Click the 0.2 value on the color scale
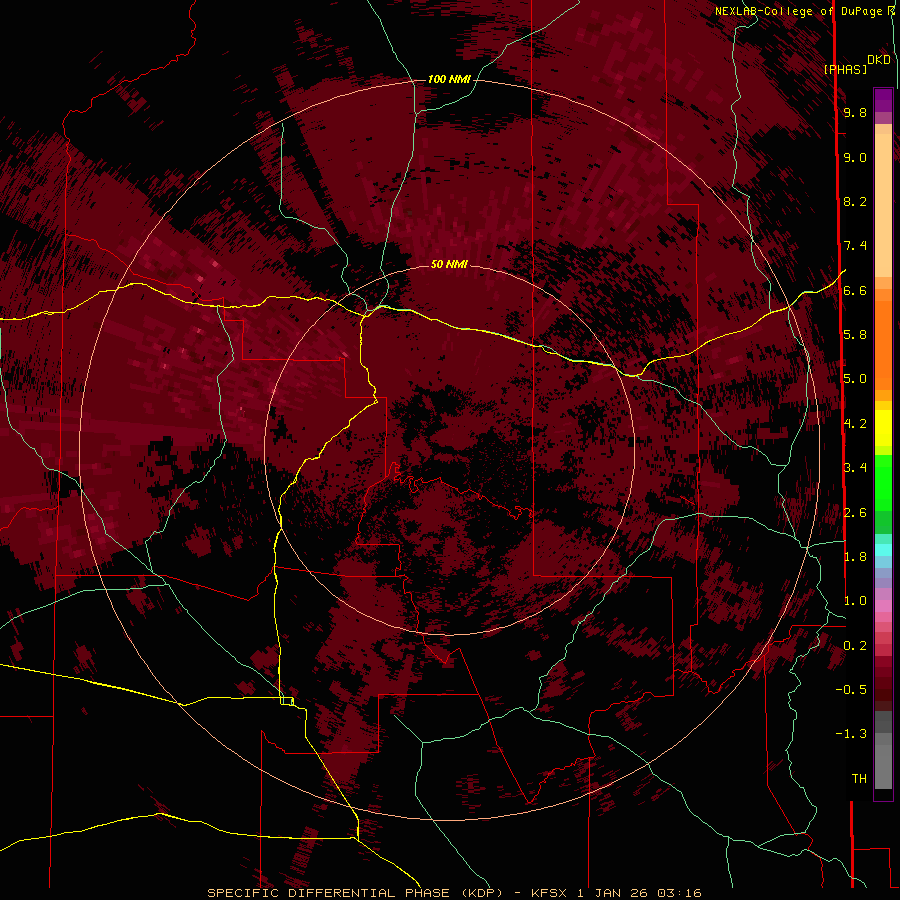Image resolution: width=900 pixels, height=900 pixels. tap(855, 646)
